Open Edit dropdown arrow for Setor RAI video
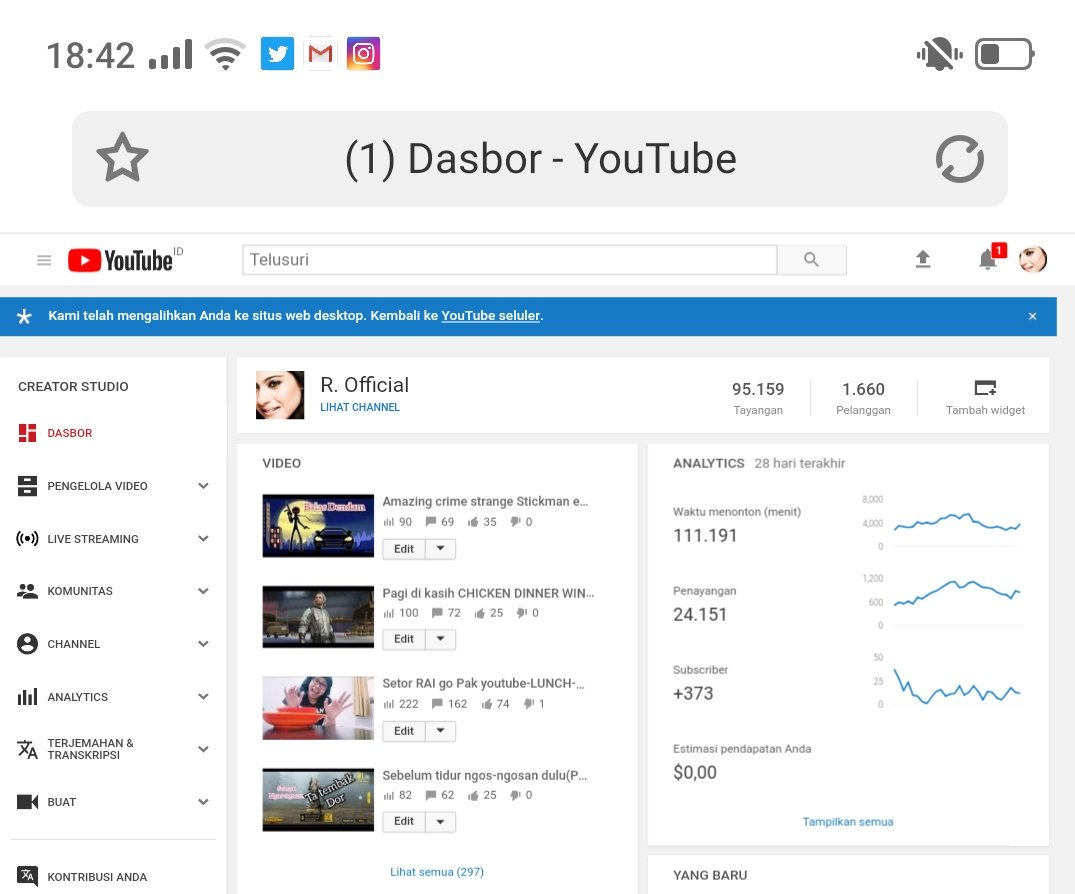This screenshot has height=894, width=1075. (x=441, y=731)
